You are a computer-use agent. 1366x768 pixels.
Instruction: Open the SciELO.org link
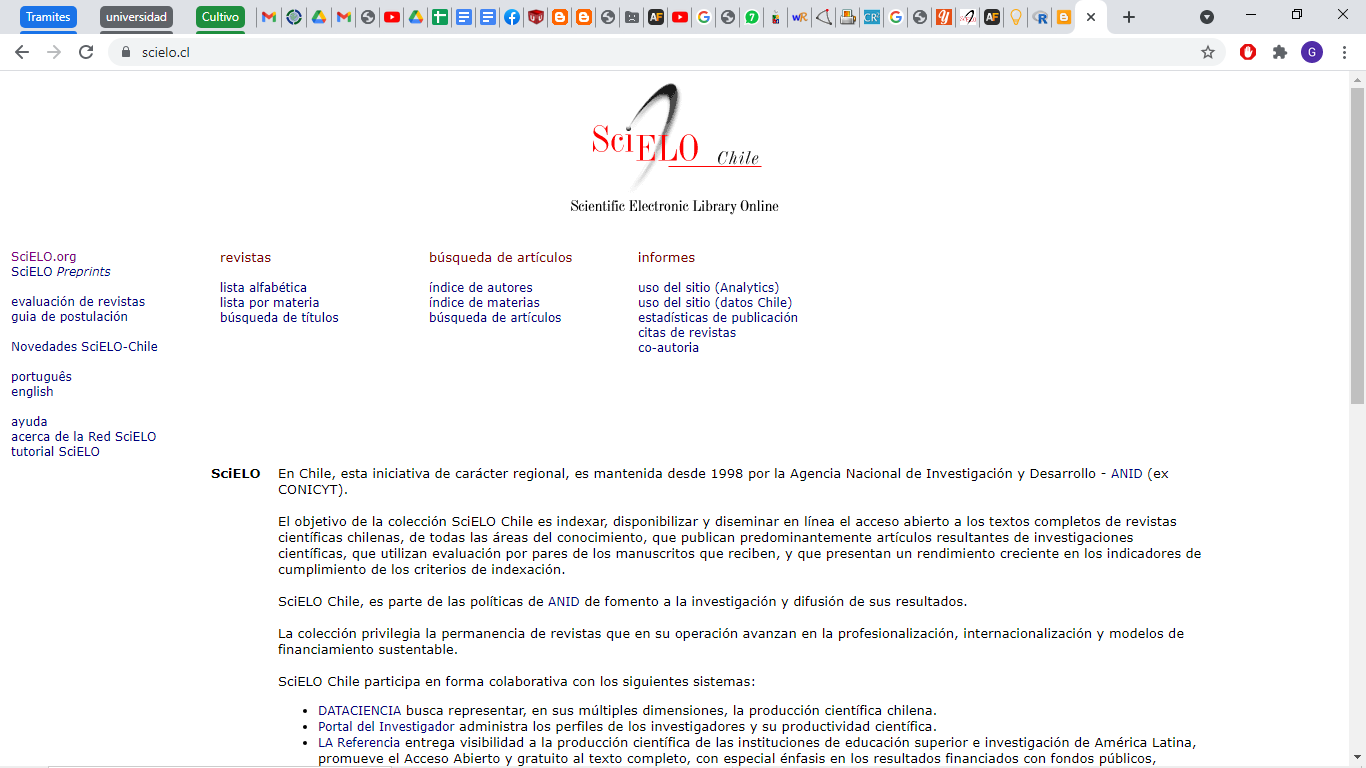point(44,257)
